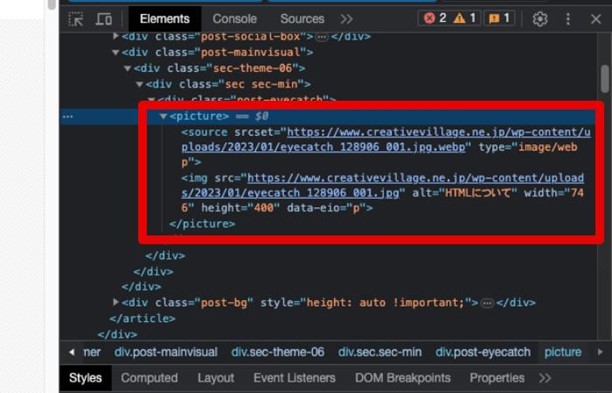Image resolution: width=612 pixels, height=393 pixels.
Task: Open the 1 warning indicator
Action: pos(465,18)
